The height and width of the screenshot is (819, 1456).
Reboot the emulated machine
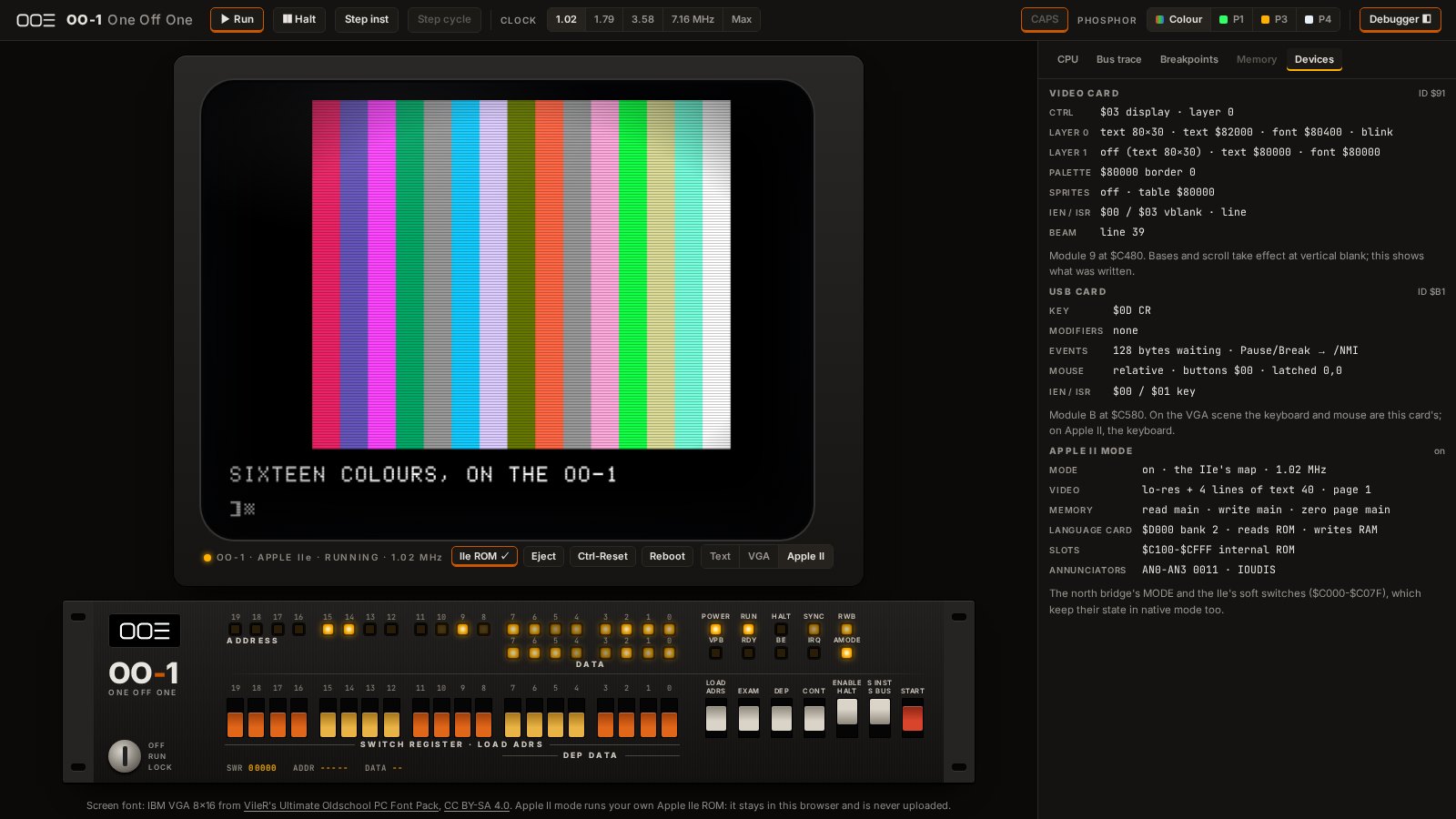tap(667, 556)
